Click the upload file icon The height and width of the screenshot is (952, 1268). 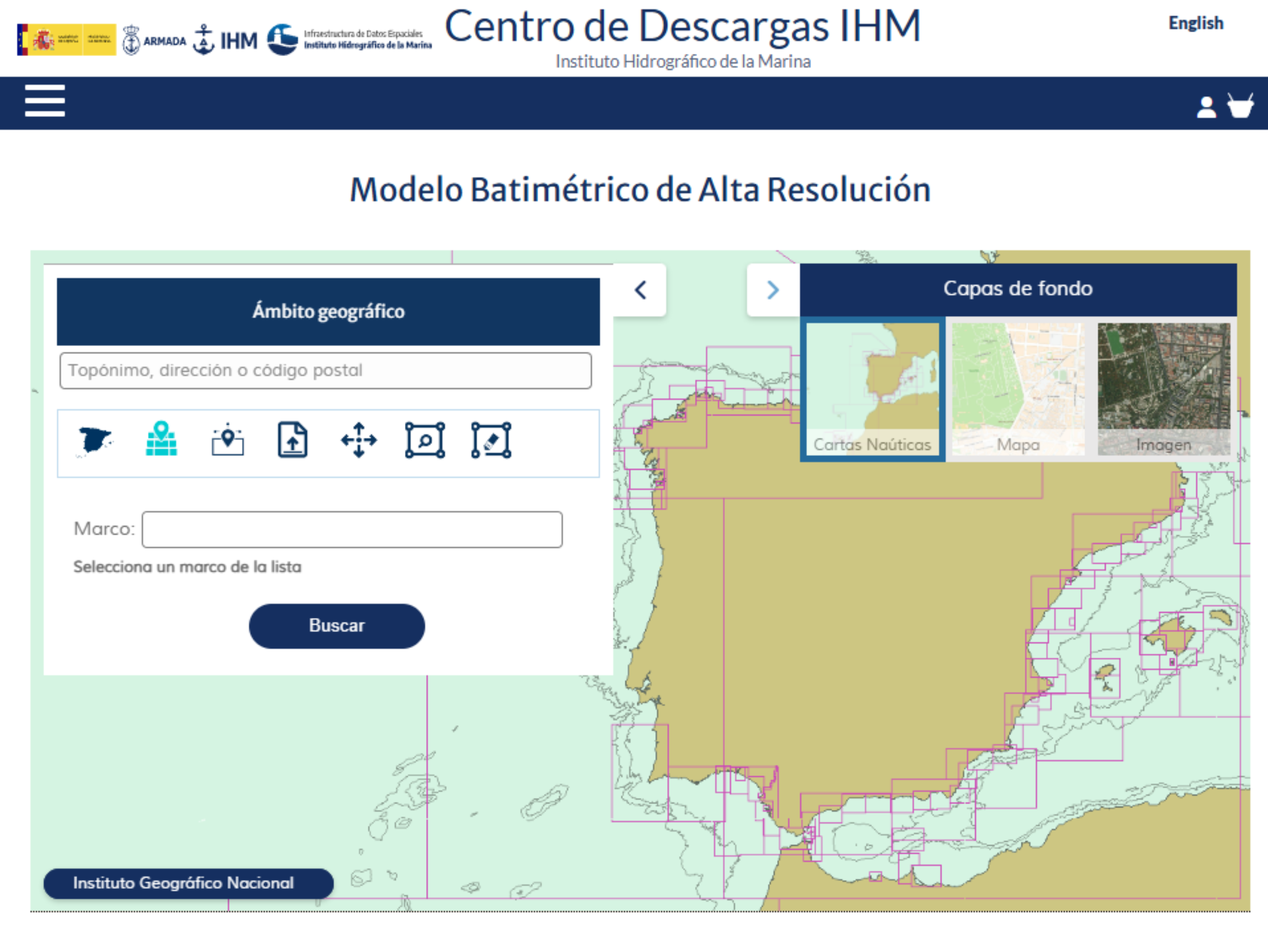pyautogui.click(x=293, y=440)
